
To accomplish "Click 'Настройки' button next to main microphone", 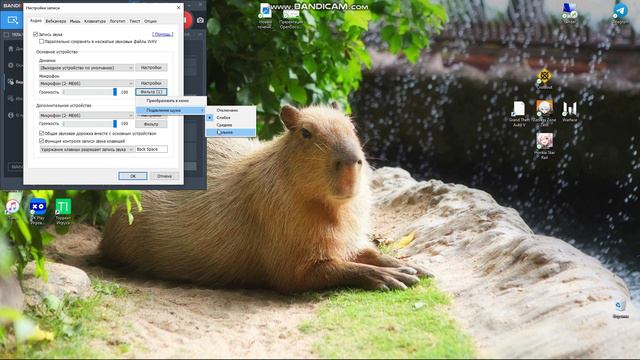I will tap(151, 83).
